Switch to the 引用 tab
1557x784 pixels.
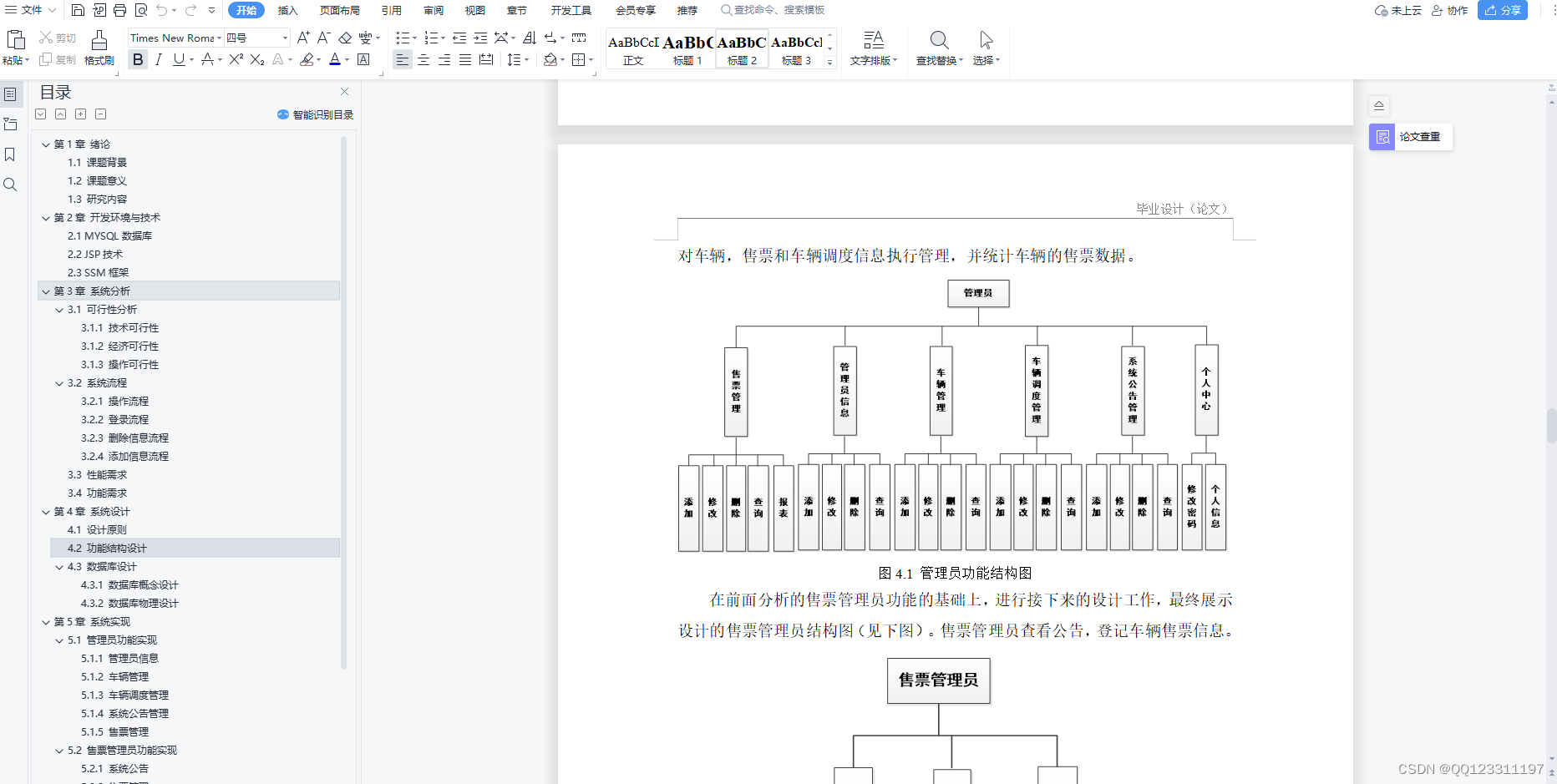(392, 10)
